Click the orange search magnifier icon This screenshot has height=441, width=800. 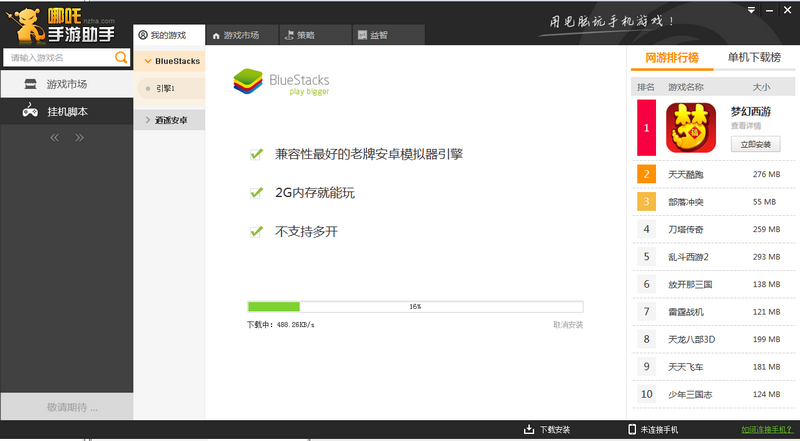[x=122, y=58]
